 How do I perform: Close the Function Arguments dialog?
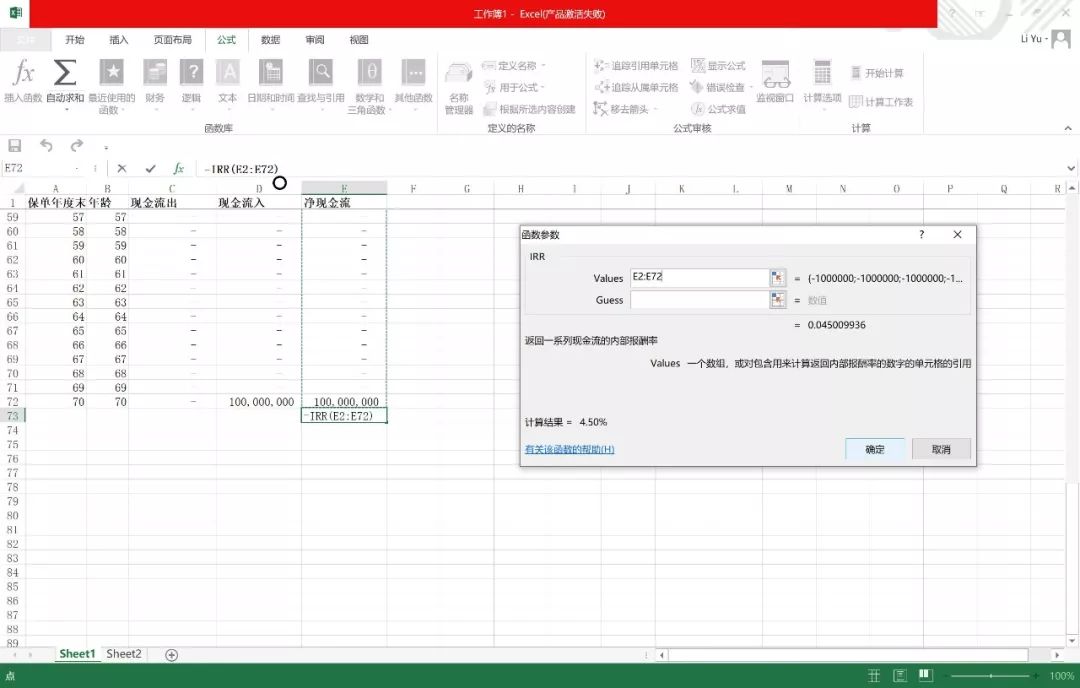957,234
